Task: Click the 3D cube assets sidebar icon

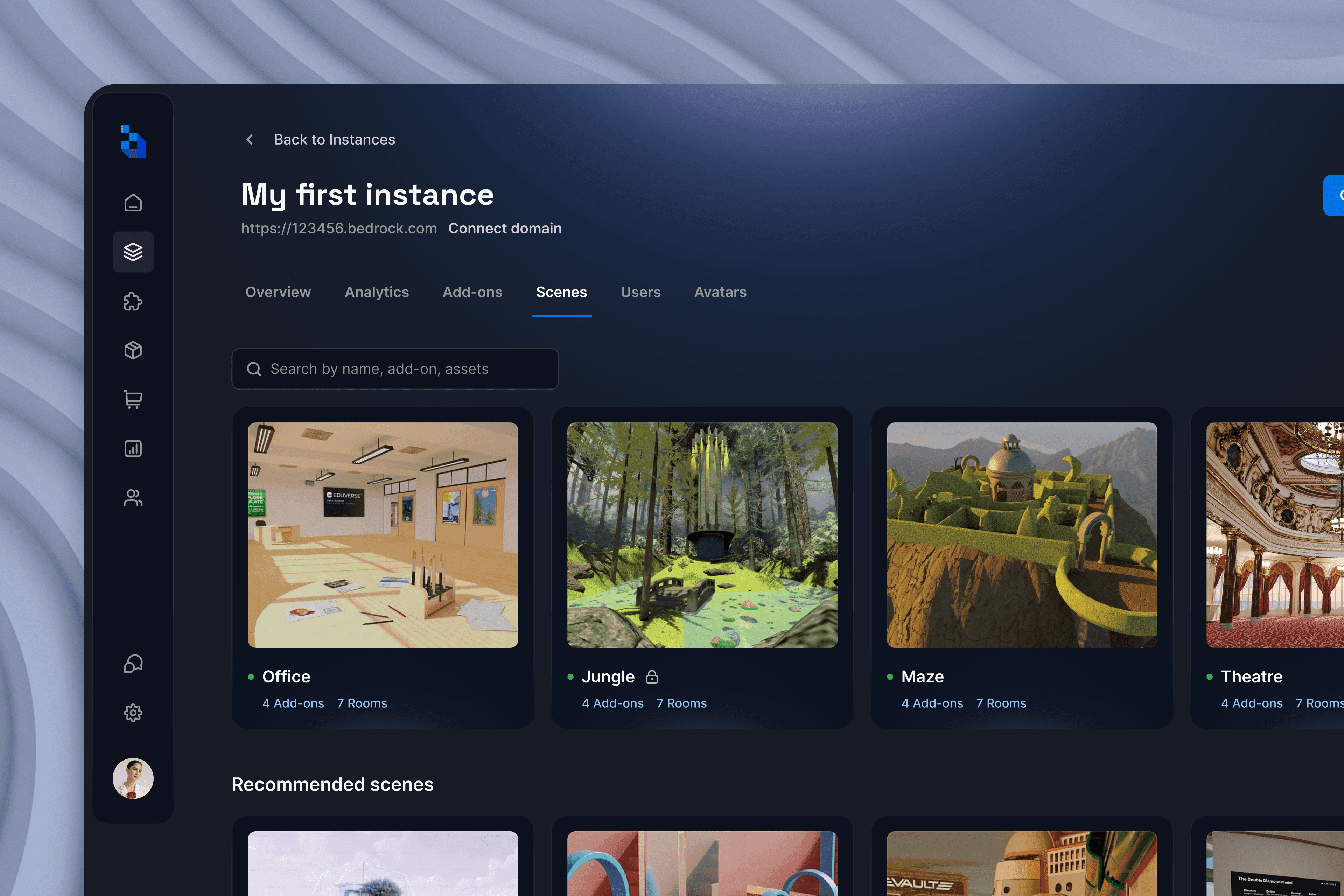Action: pyautogui.click(x=133, y=350)
